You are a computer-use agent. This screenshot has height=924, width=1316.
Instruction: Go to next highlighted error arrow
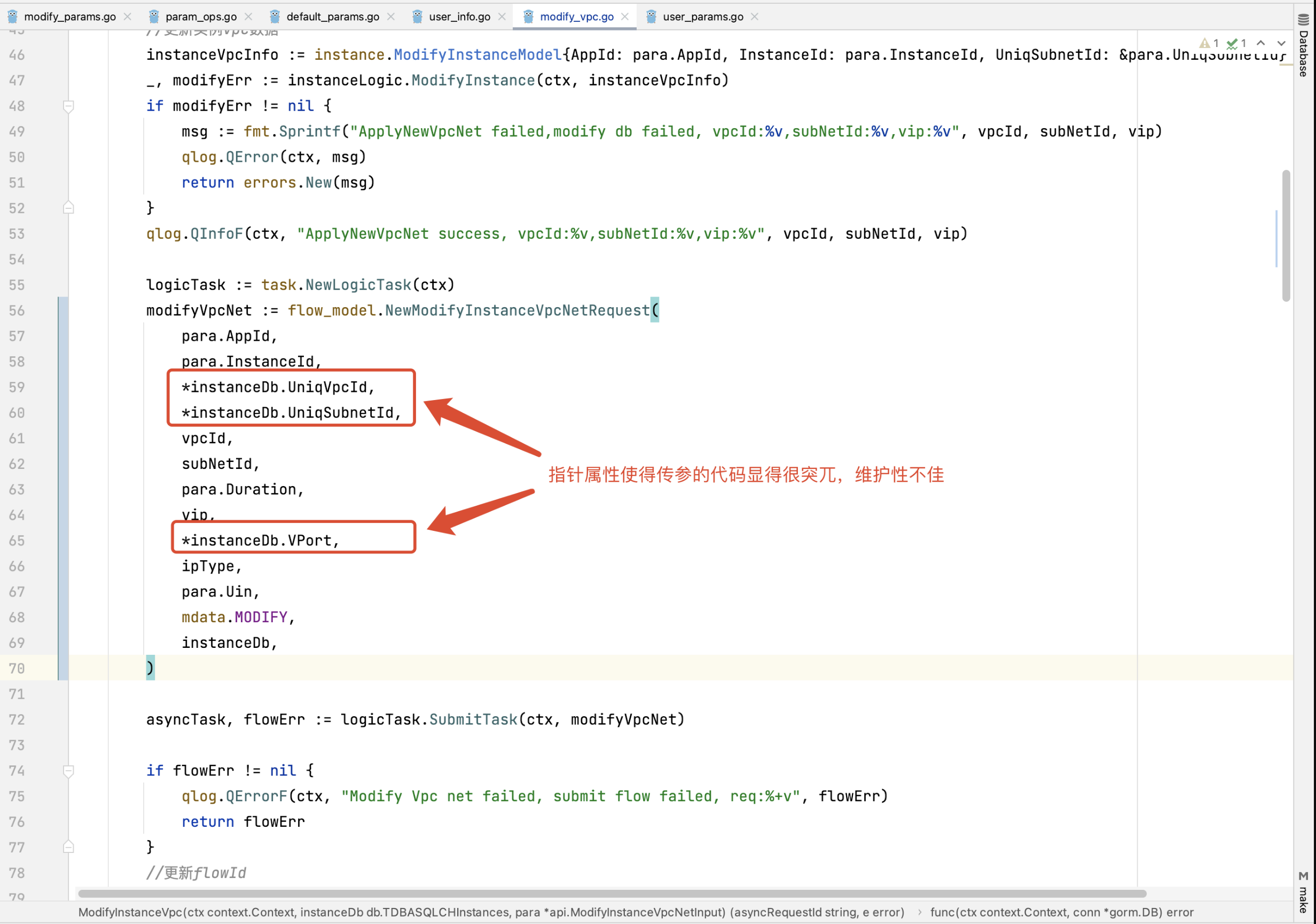point(1281,44)
